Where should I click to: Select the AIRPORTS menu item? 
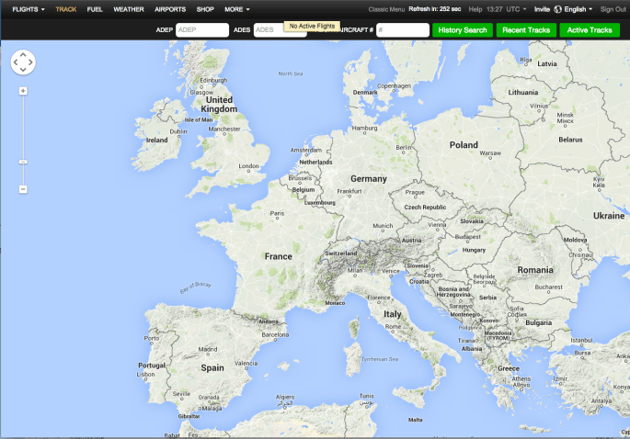(170, 9)
